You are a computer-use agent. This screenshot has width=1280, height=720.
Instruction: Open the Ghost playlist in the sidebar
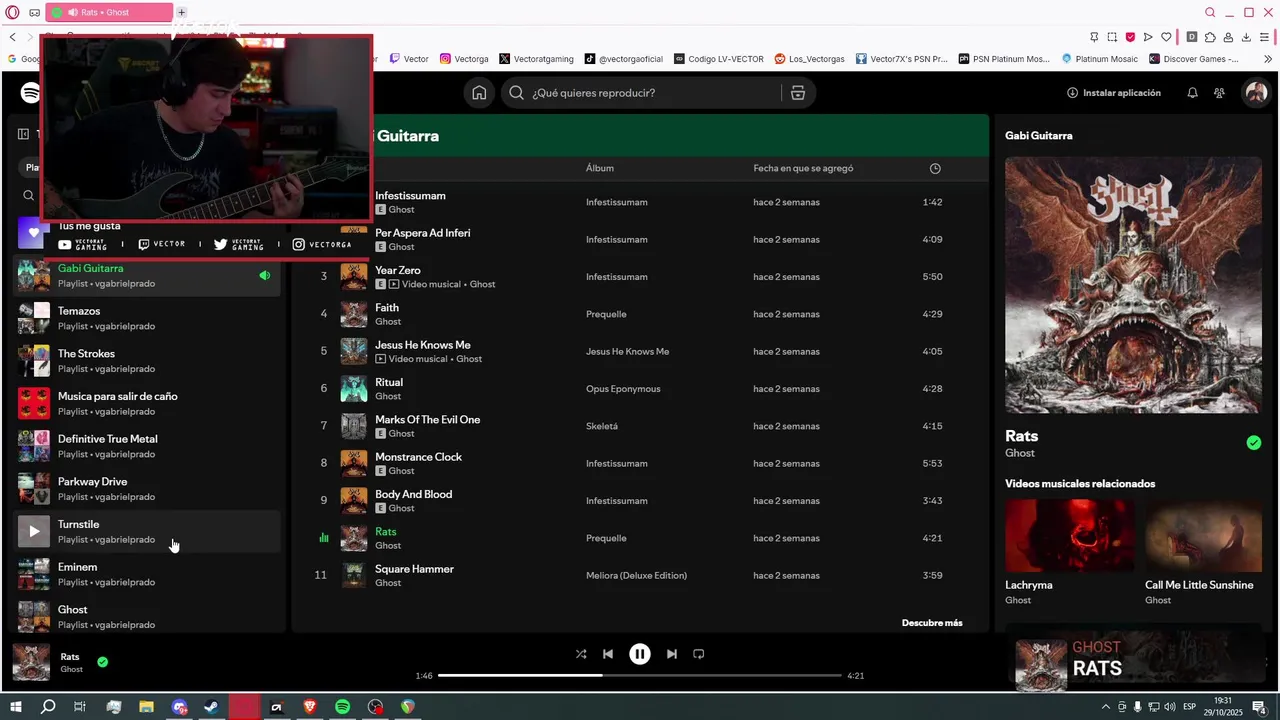(x=147, y=617)
